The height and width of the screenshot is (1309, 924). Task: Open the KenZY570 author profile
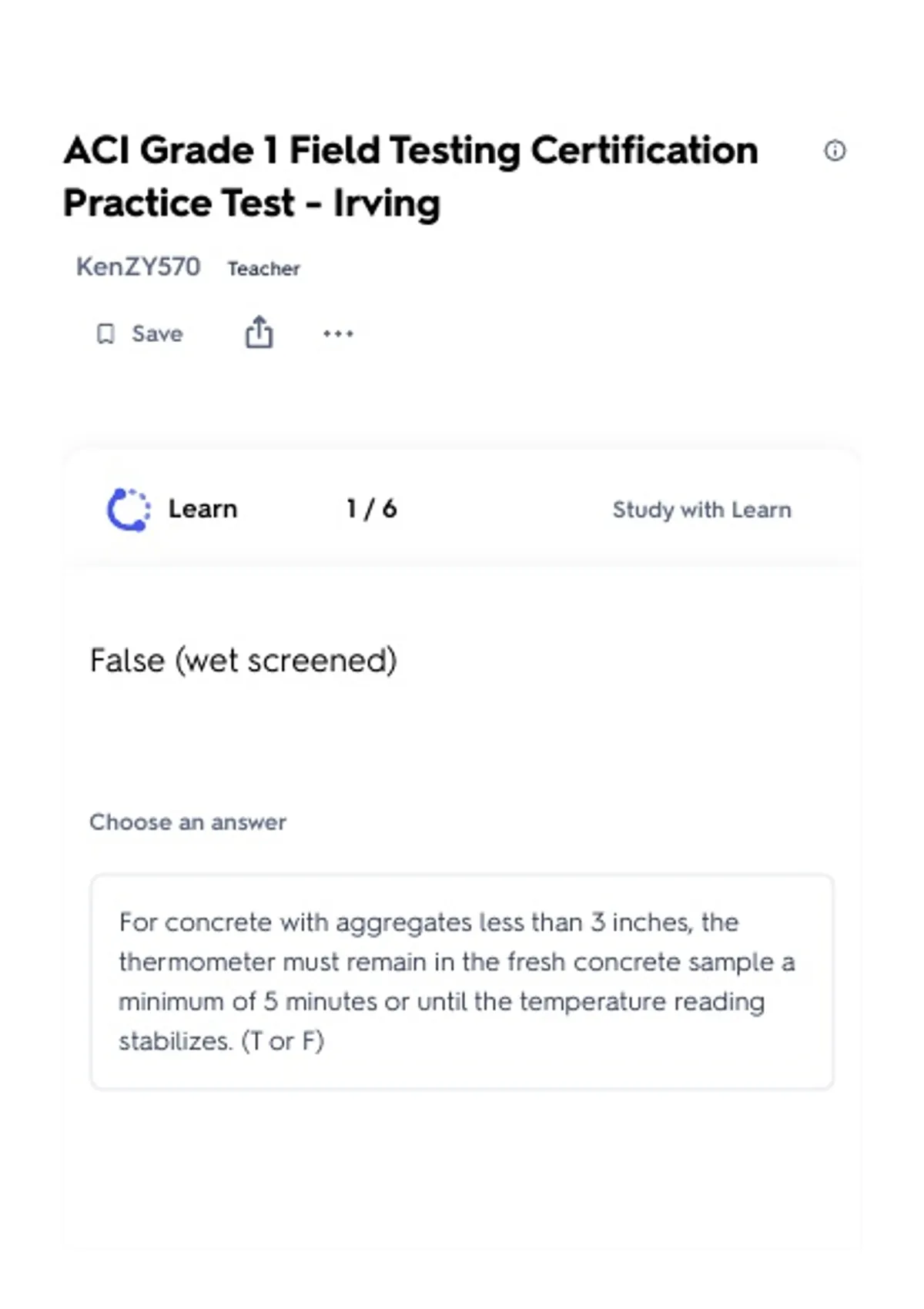pos(138,266)
